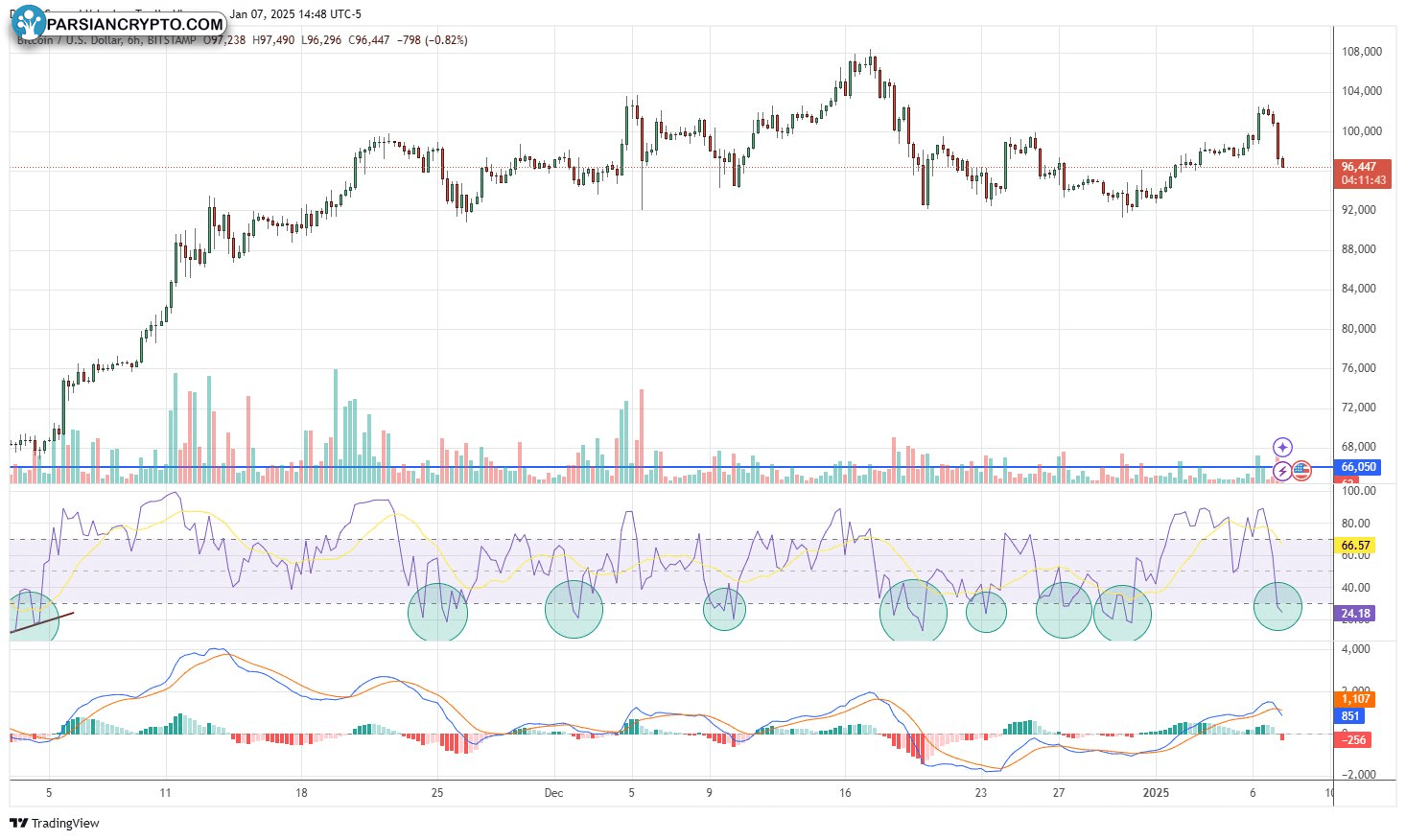Click the blue 851 MACD value label
1406x840 pixels.
tap(1349, 716)
